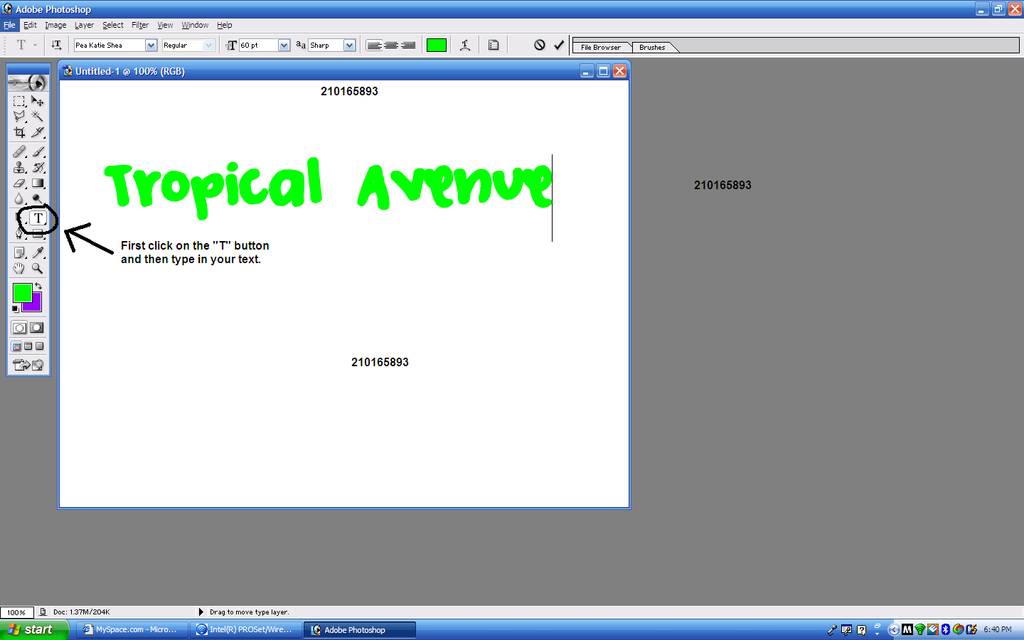Image resolution: width=1024 pixels, height=640 pixels.
Task: Click purple background color swatch
Action: (34, 305)
